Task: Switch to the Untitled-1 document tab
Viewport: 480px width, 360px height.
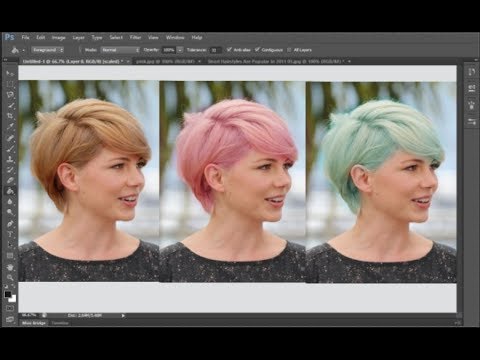Action: [73, 61]
